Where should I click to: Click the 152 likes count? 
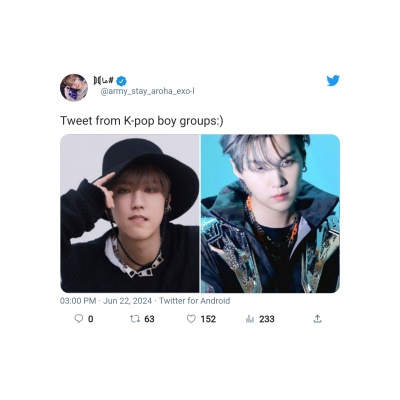[208, 319]
